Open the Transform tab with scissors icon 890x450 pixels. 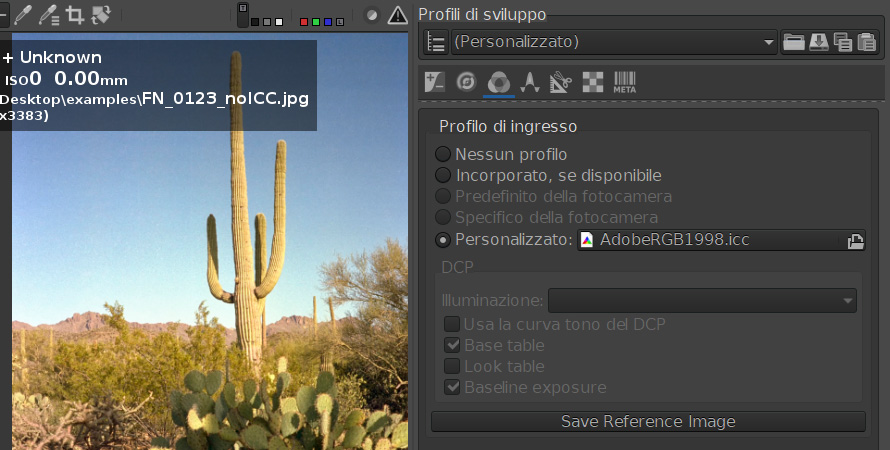point(561,82)
